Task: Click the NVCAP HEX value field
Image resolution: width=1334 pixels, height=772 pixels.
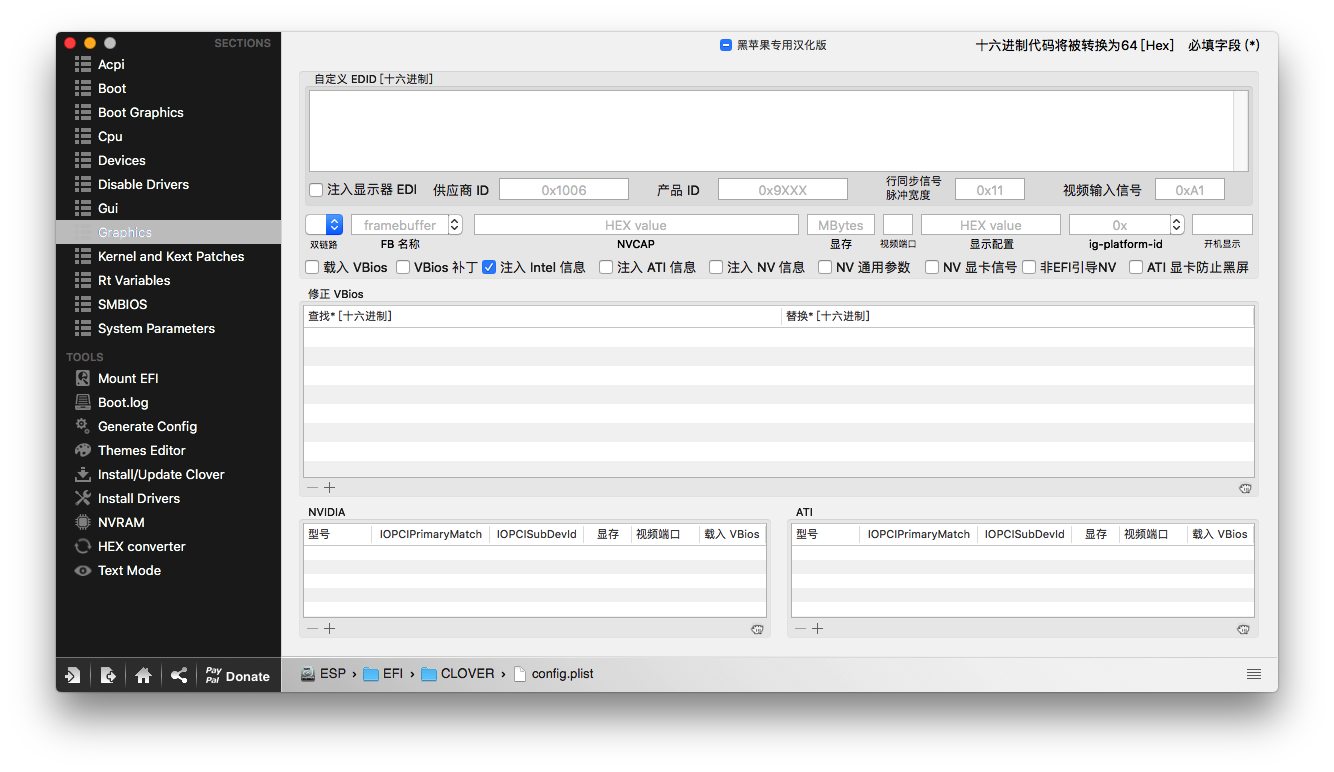Action: coord(636,225)
